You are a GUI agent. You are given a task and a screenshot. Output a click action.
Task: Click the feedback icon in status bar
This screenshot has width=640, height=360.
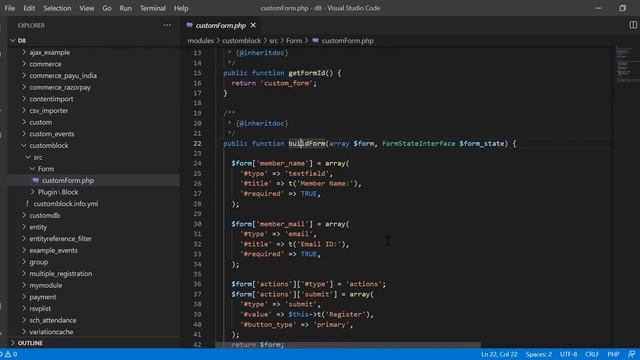click(x=631, y=354)
